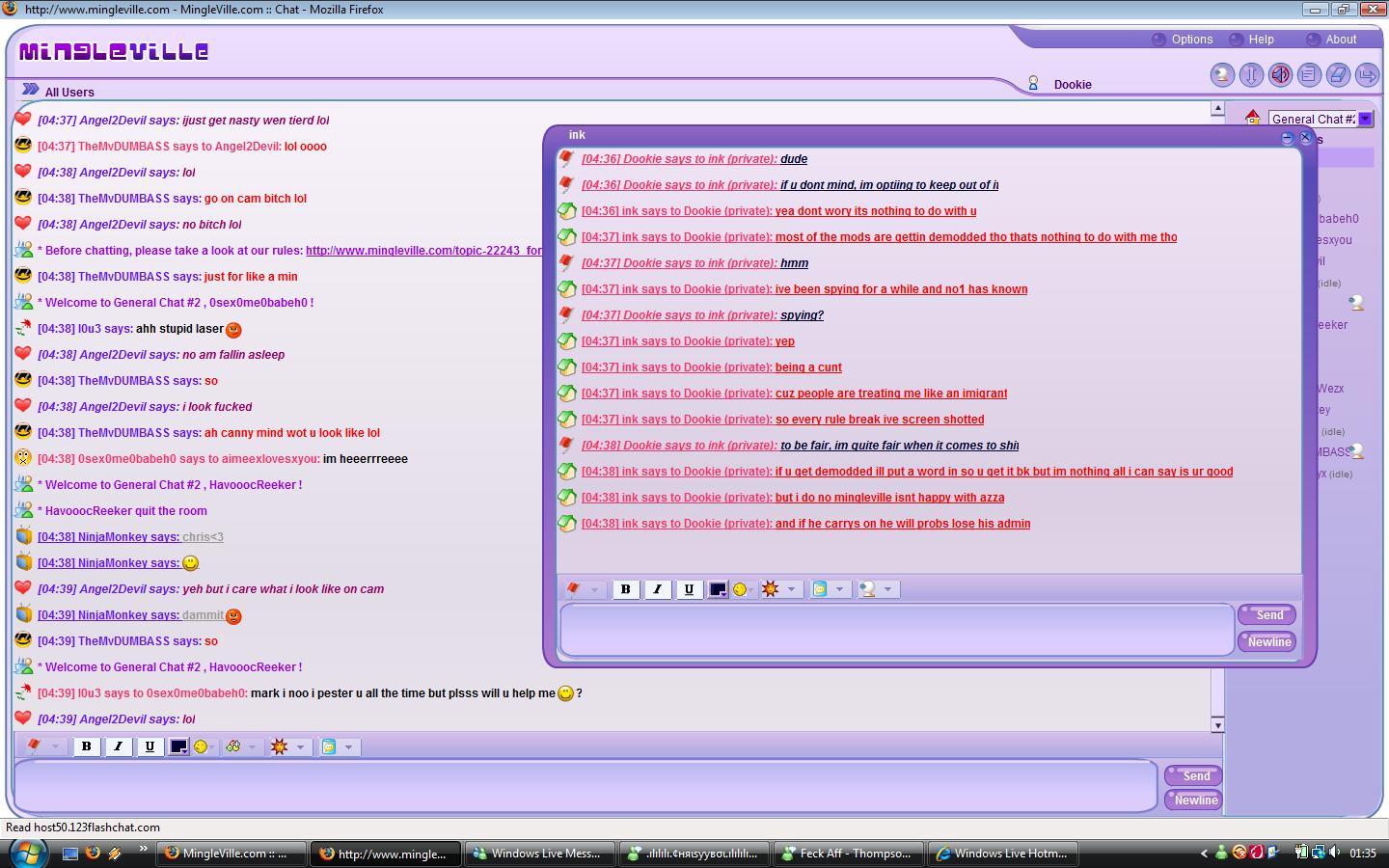Click the private chat message input box
Screen dimensions: 1389x868
pos(897,630)
